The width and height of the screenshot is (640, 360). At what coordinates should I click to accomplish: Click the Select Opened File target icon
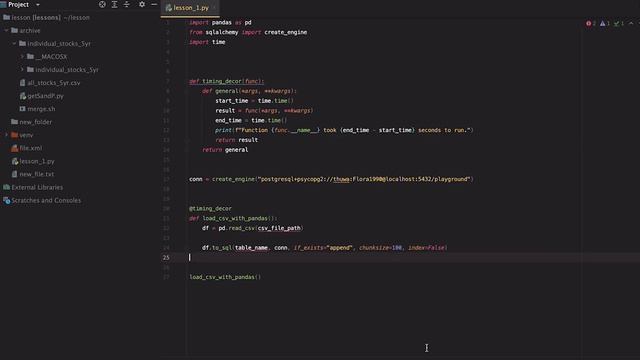(102, 4)
